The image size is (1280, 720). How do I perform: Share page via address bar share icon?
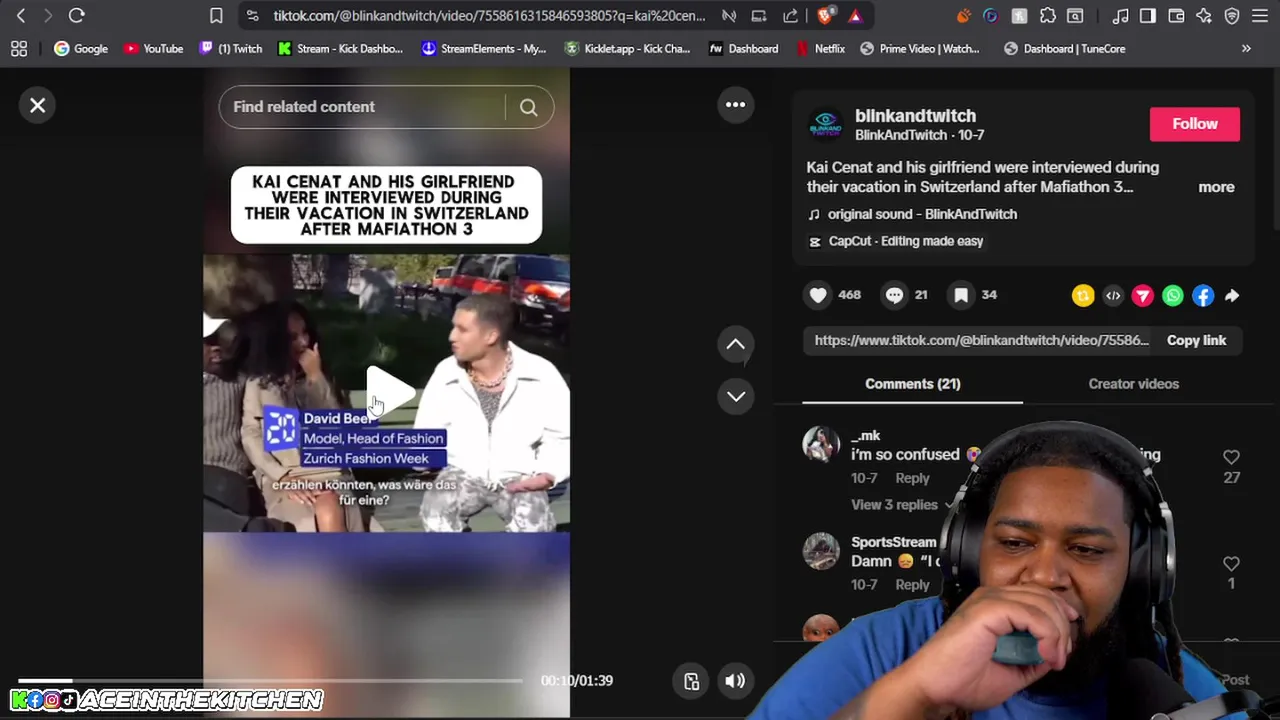[x=790, y=15]
